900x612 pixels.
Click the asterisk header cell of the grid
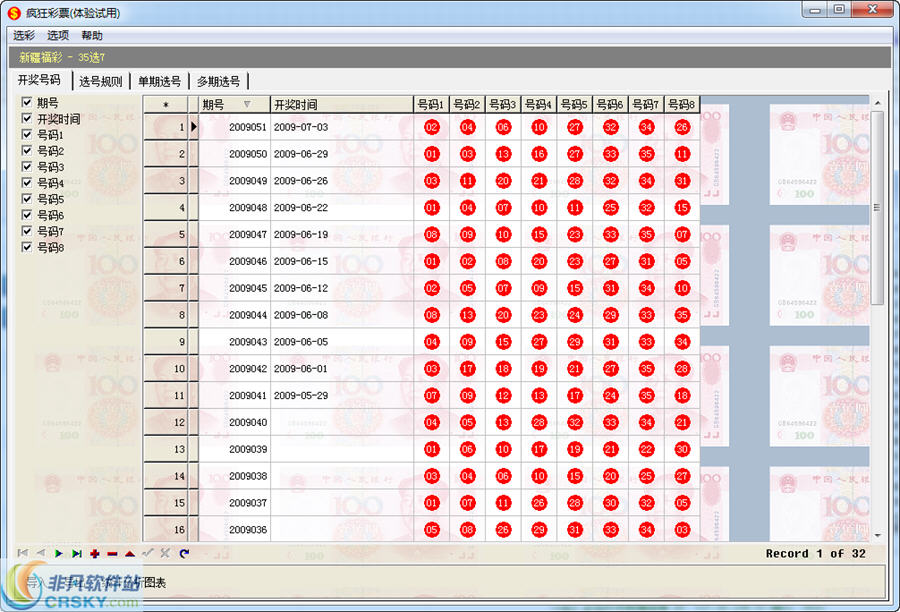[165, 104]
